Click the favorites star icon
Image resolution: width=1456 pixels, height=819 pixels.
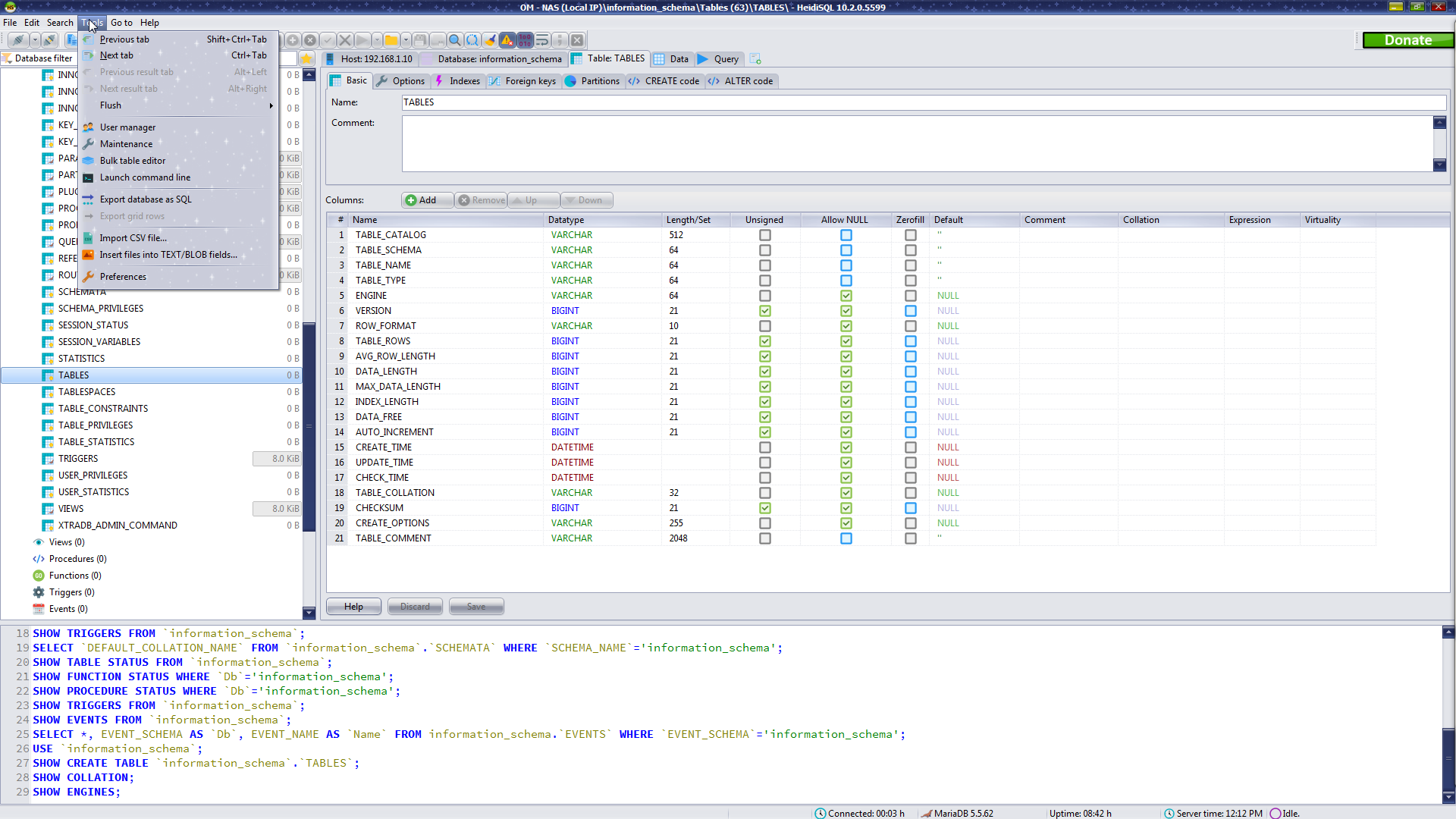306,58
